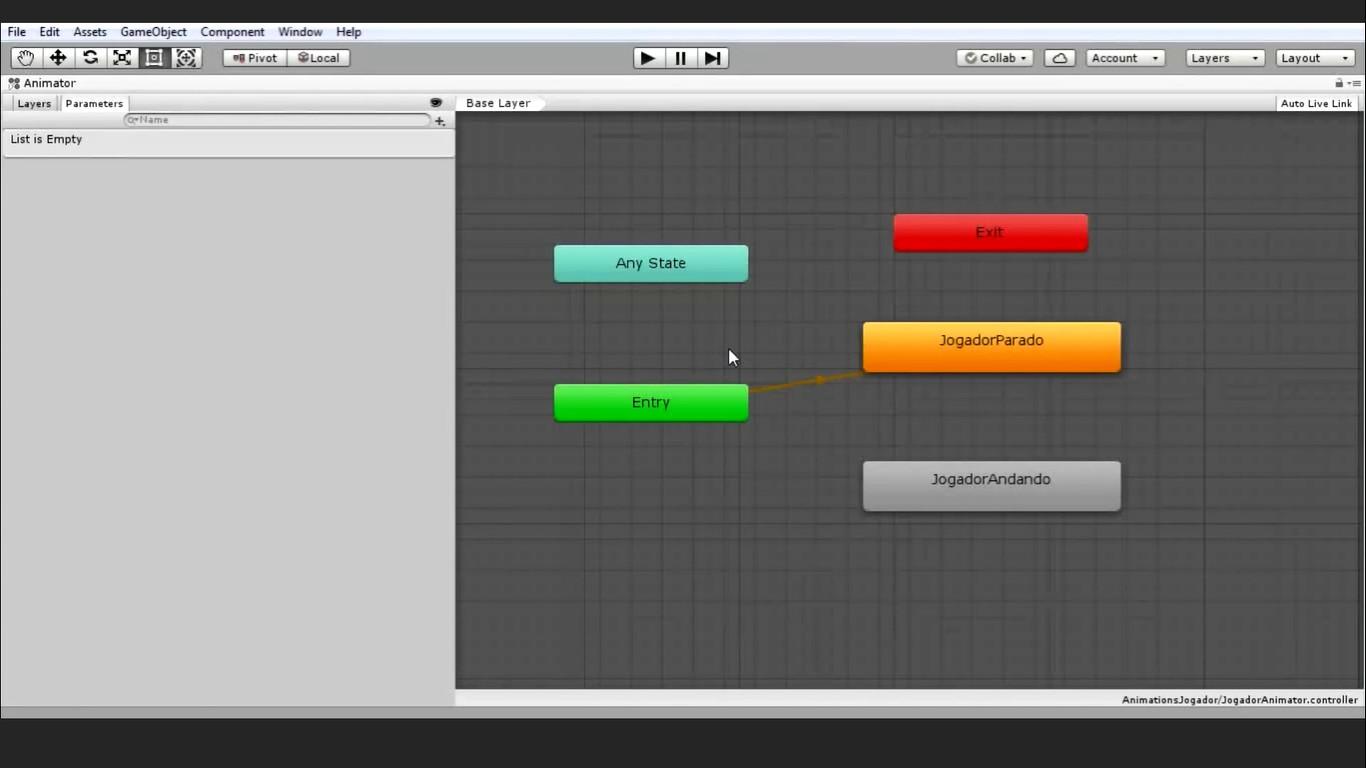
Task: Select the JogadorAndando state node
Action: pos(991,486)
